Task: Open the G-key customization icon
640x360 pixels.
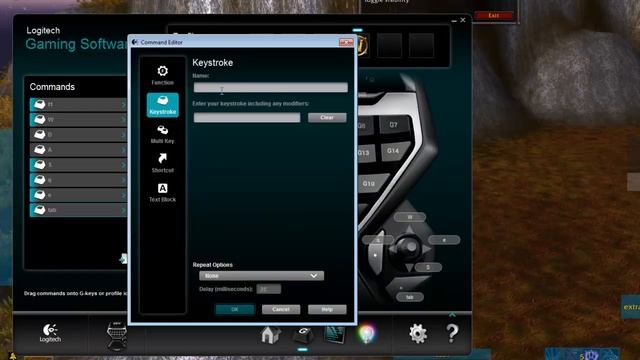Action: (303, 335)
